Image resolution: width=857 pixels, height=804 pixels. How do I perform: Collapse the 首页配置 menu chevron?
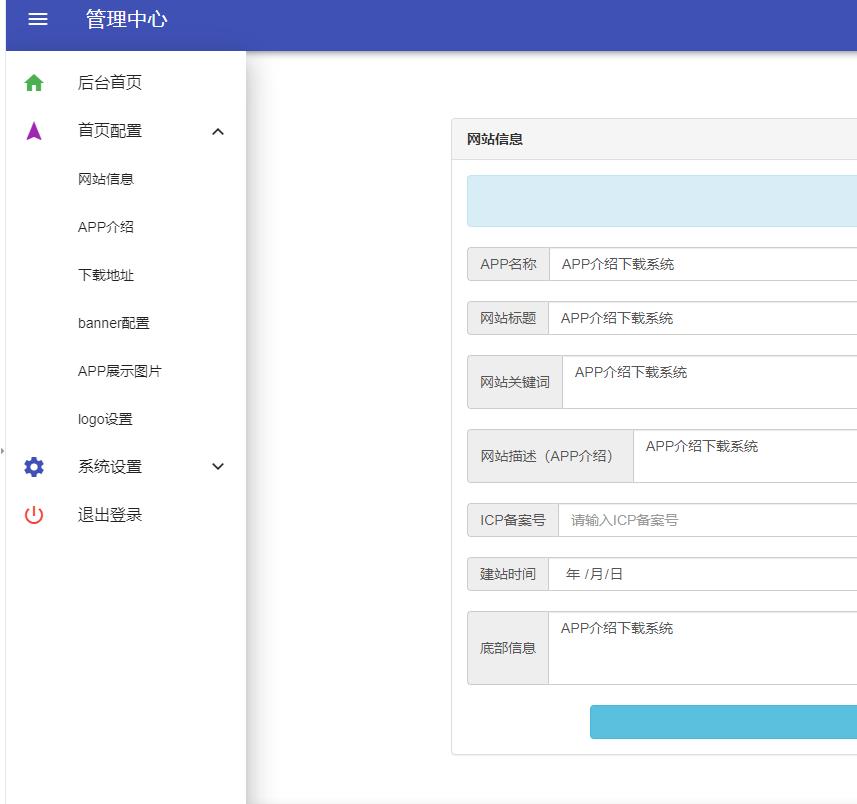coord(218,131)
